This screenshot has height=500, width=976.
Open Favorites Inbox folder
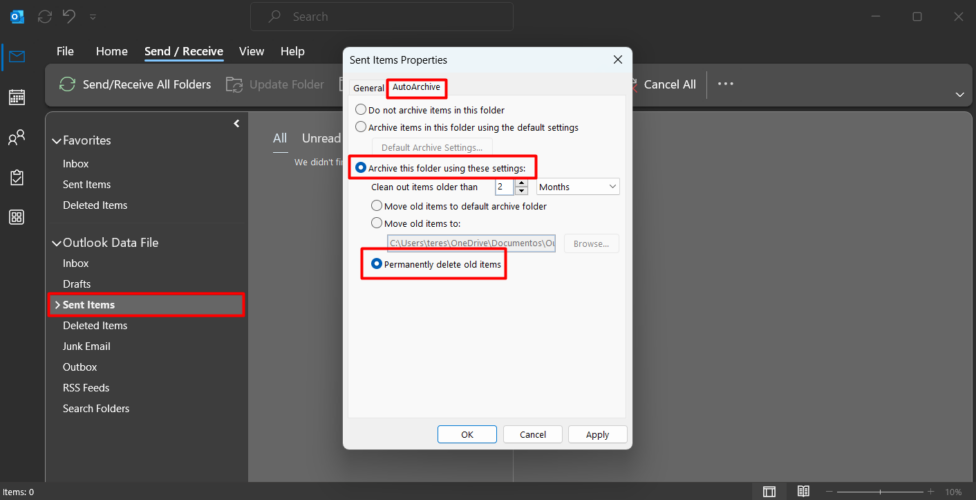[x=76, y=164]
